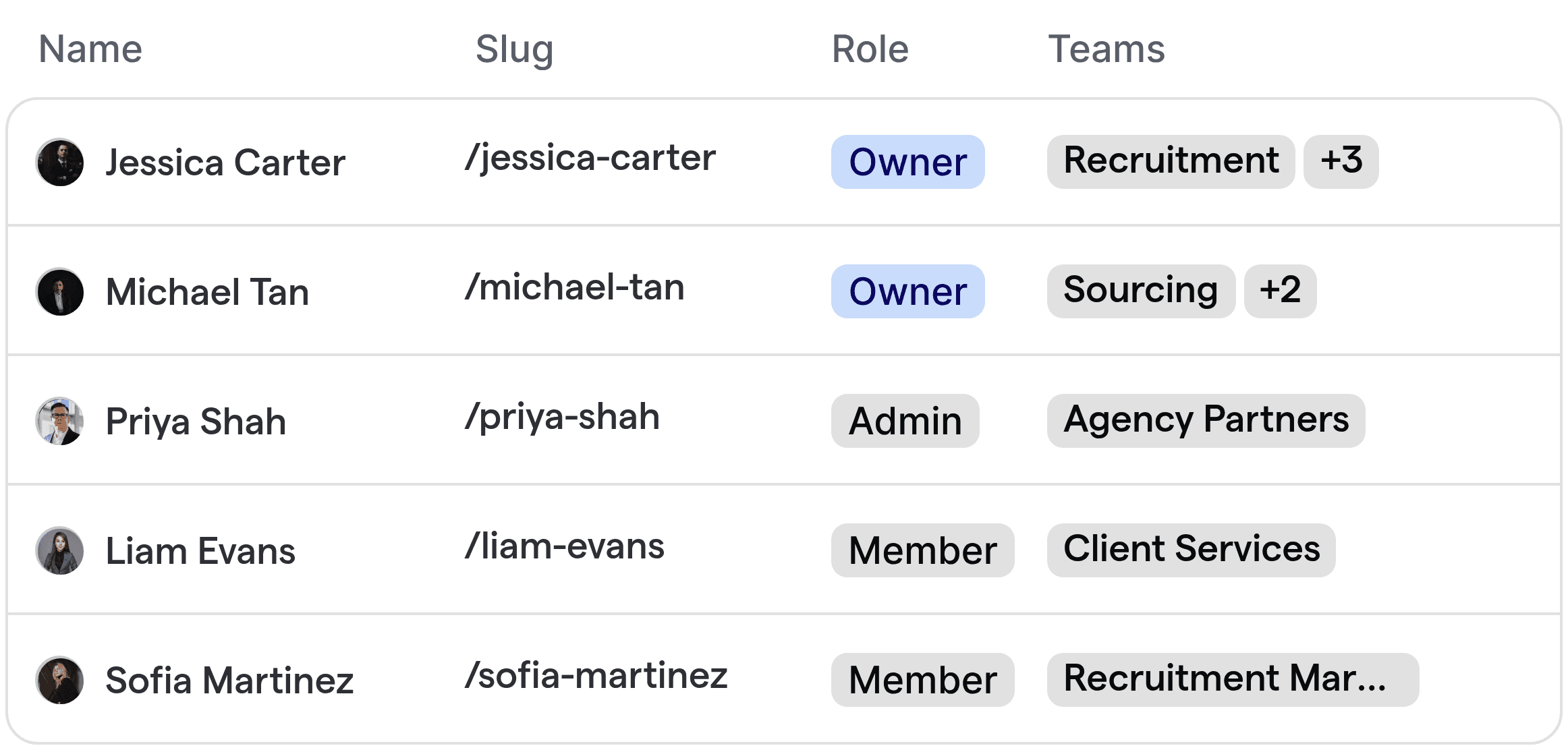The height and width of the screenshot is (750, 1568).
Task: Click Michael Tan's profile avatar
Action: pyautogui.click(x=59, y=291)
